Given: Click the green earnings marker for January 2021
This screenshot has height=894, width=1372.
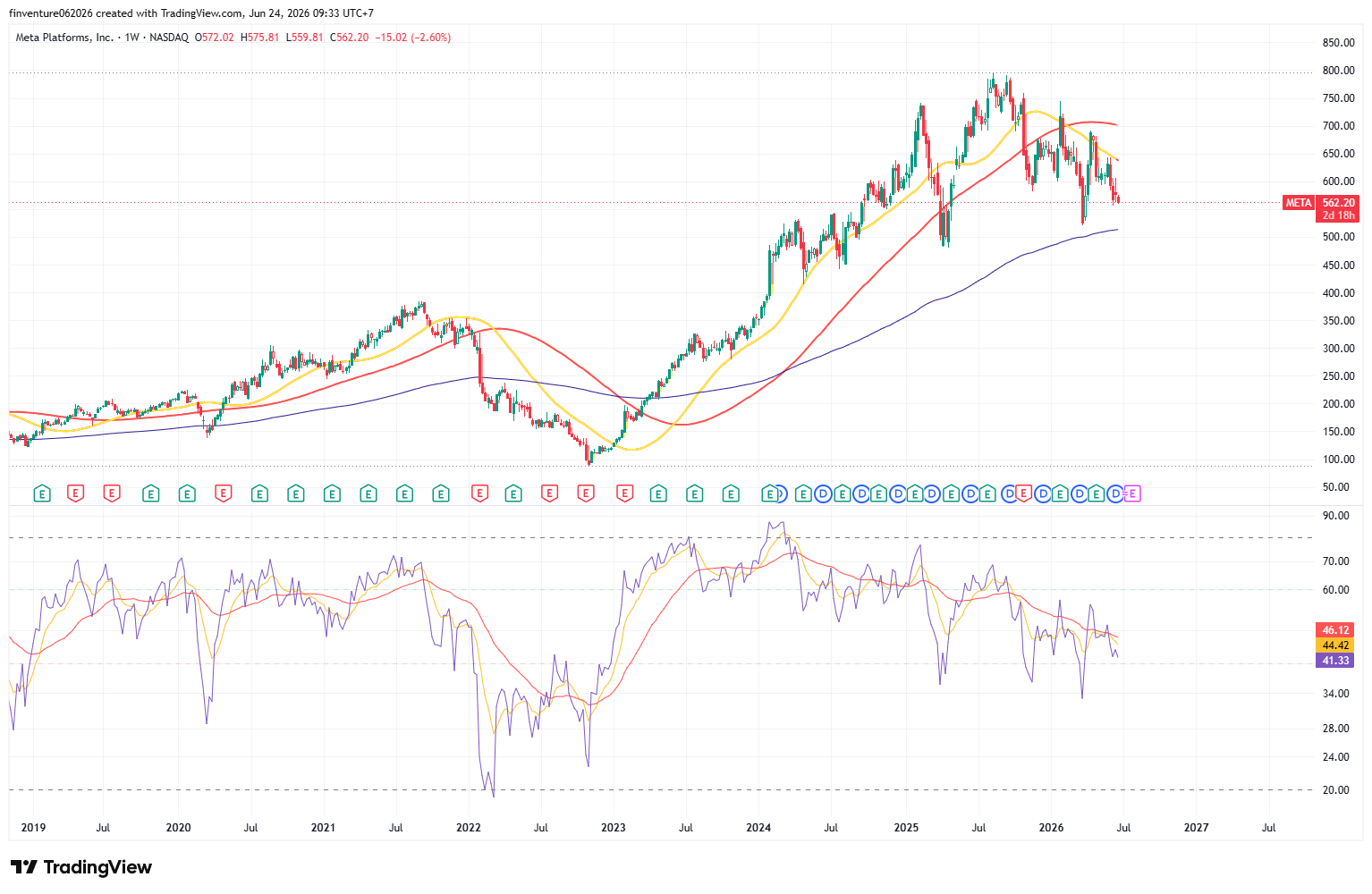Looking at the screenshot, I should pyautogui.click(x=332, y=493).
